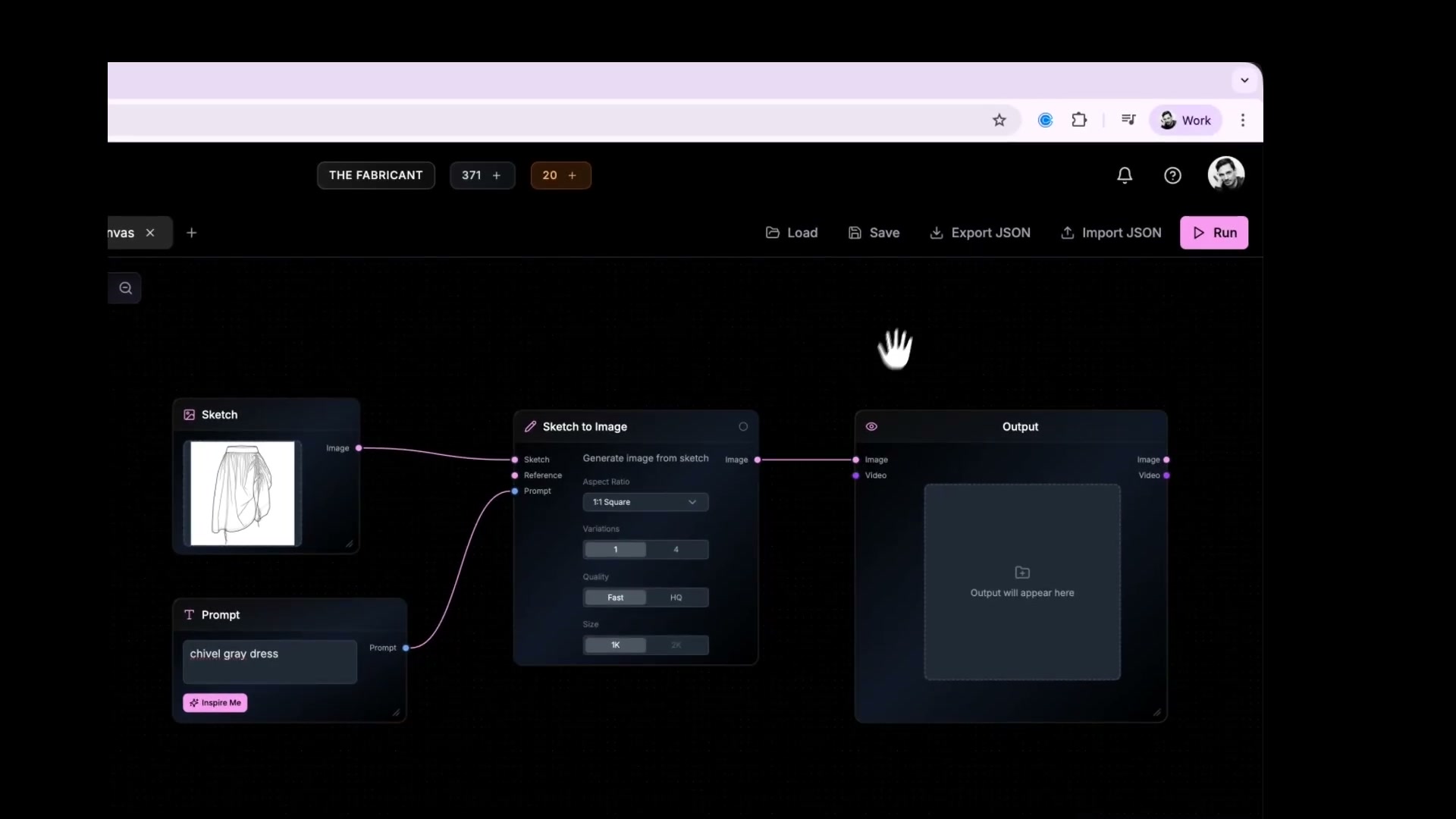
Task: Open help with the question mark icon
Action: pyautogui.click(x=1172, y=175)
